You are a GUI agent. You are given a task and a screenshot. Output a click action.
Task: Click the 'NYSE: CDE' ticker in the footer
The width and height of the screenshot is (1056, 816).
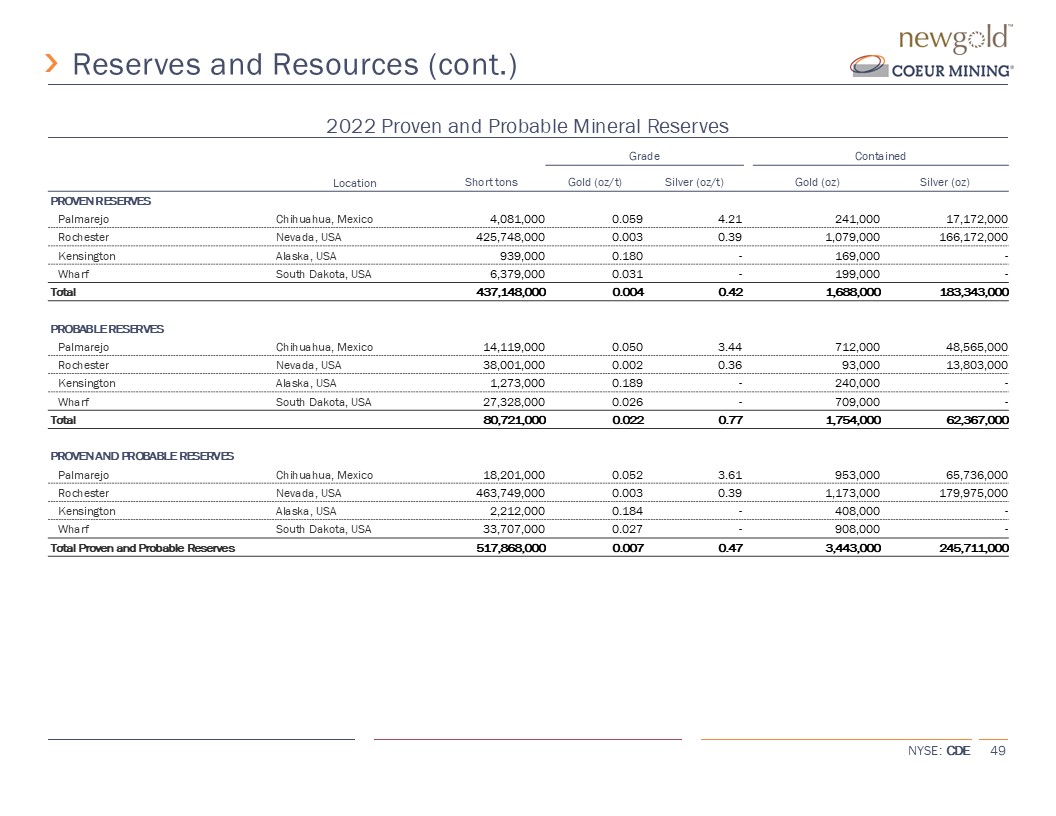pyautogui.click(x=939, y=751)
